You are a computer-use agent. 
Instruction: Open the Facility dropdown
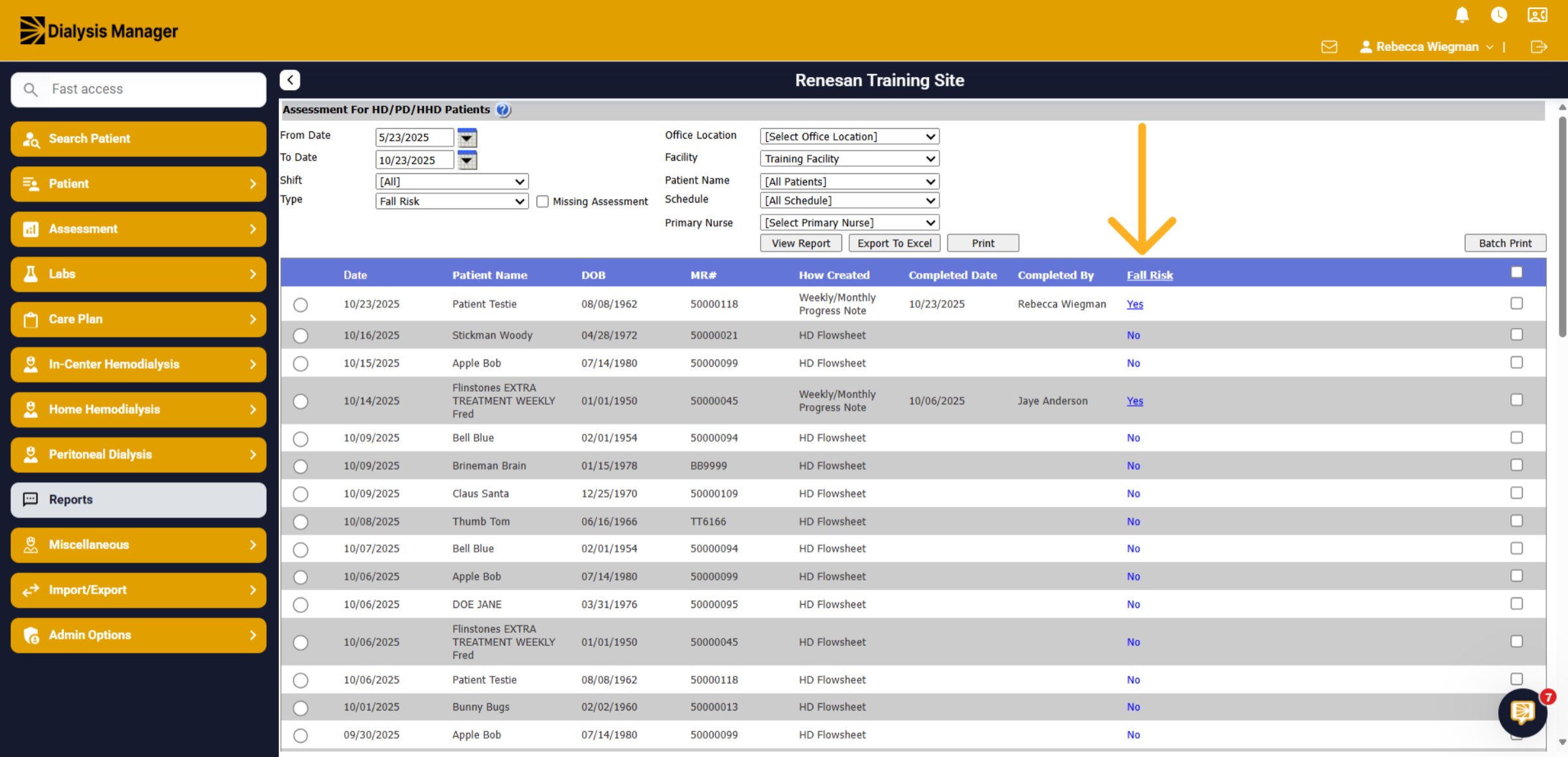tap(849, 159)
